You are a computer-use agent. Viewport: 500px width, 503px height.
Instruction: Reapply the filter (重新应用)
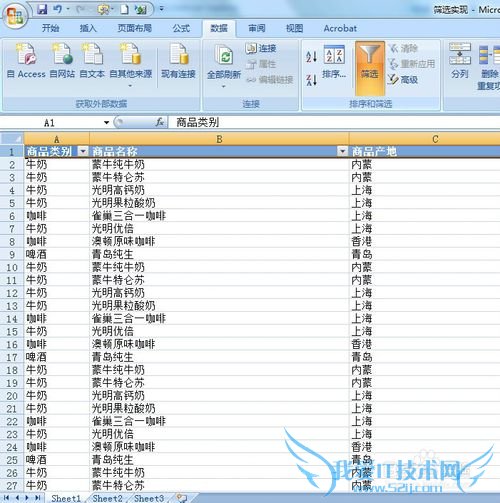point(411,64)
